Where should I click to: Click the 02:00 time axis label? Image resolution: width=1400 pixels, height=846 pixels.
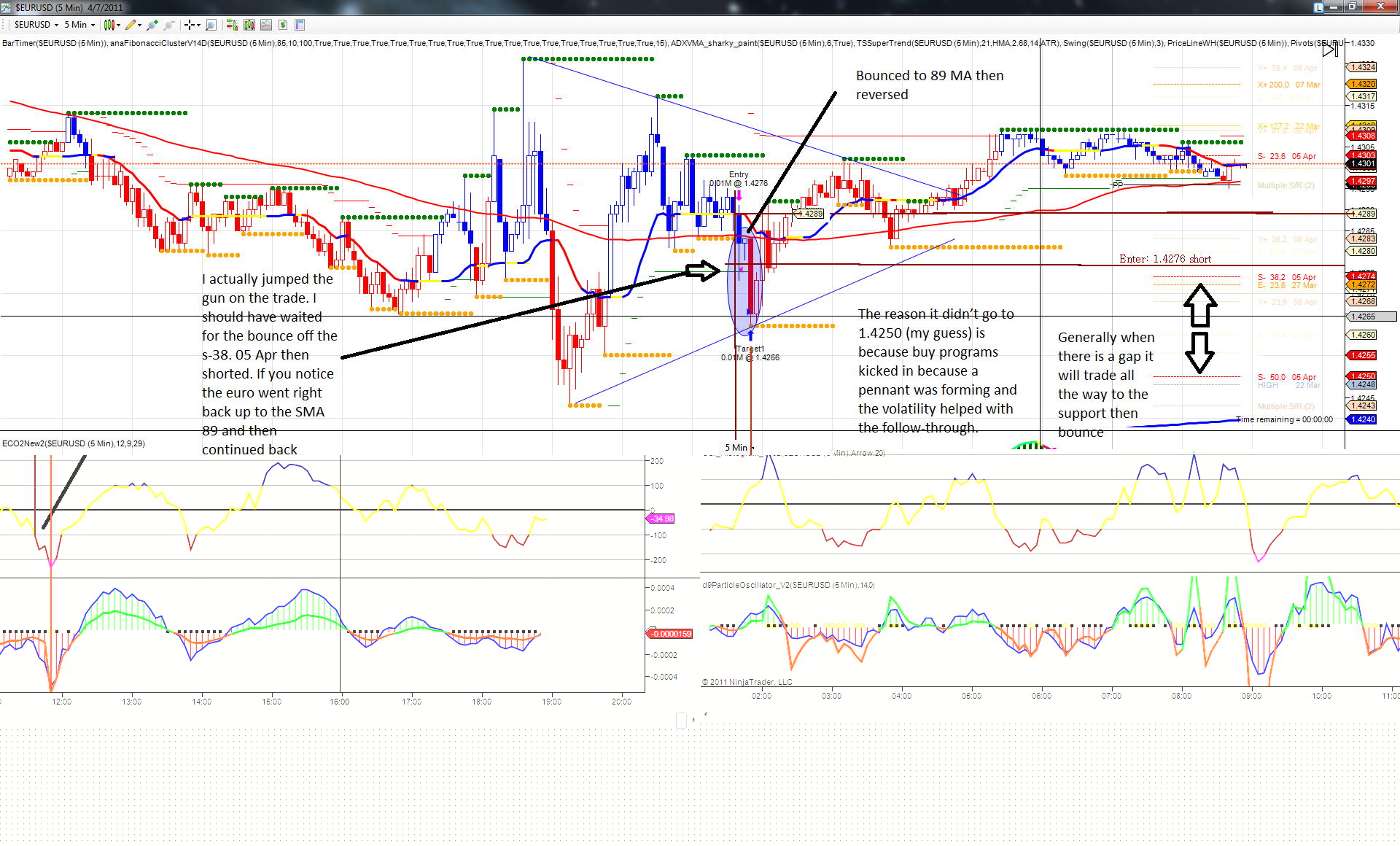761,696
